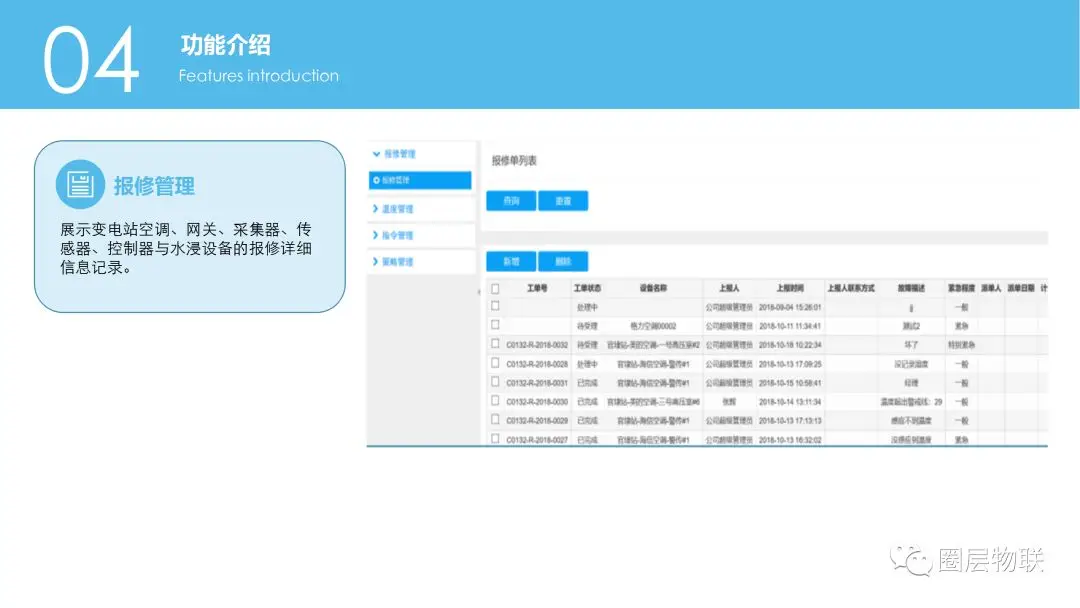Click the 派单日期 column header
Screen dimensions: 1080x608
(1021, 289)
